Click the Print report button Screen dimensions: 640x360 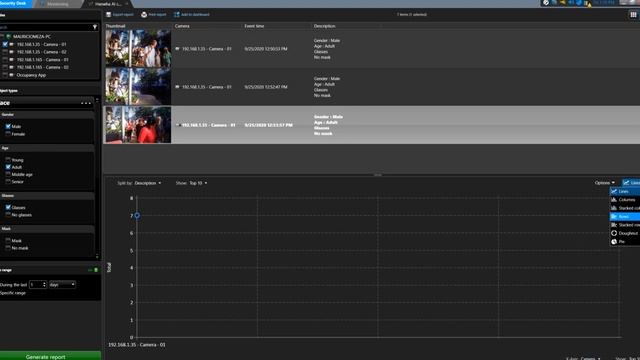pyautogui.click(x=153, y=15)
